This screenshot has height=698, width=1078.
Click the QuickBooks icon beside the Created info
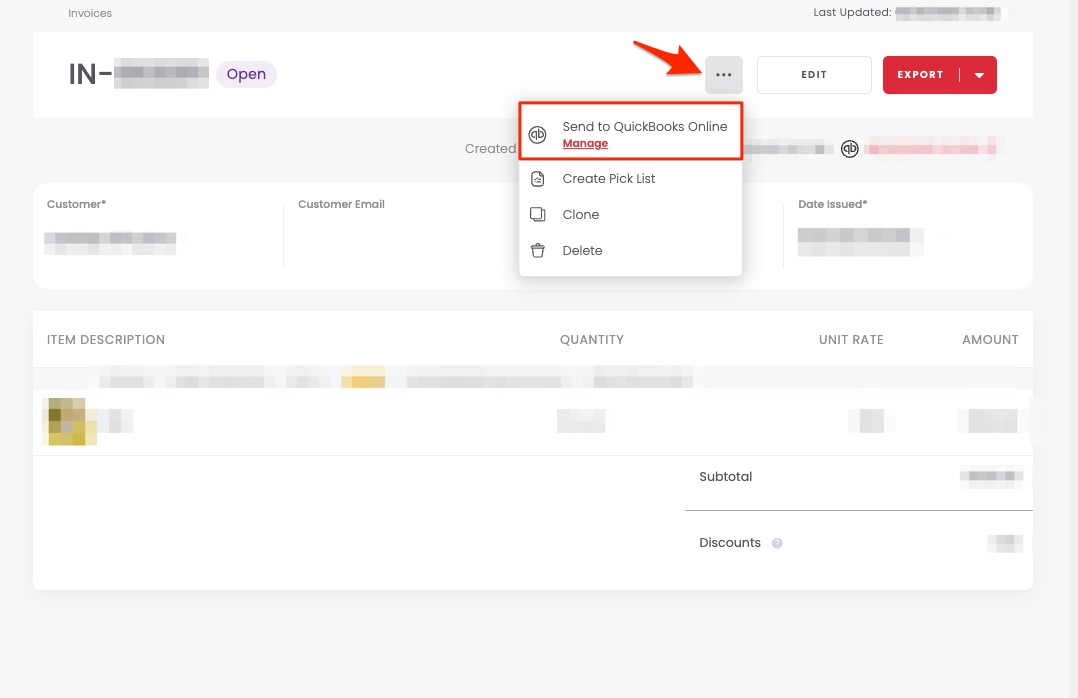[x=850, y=149]
